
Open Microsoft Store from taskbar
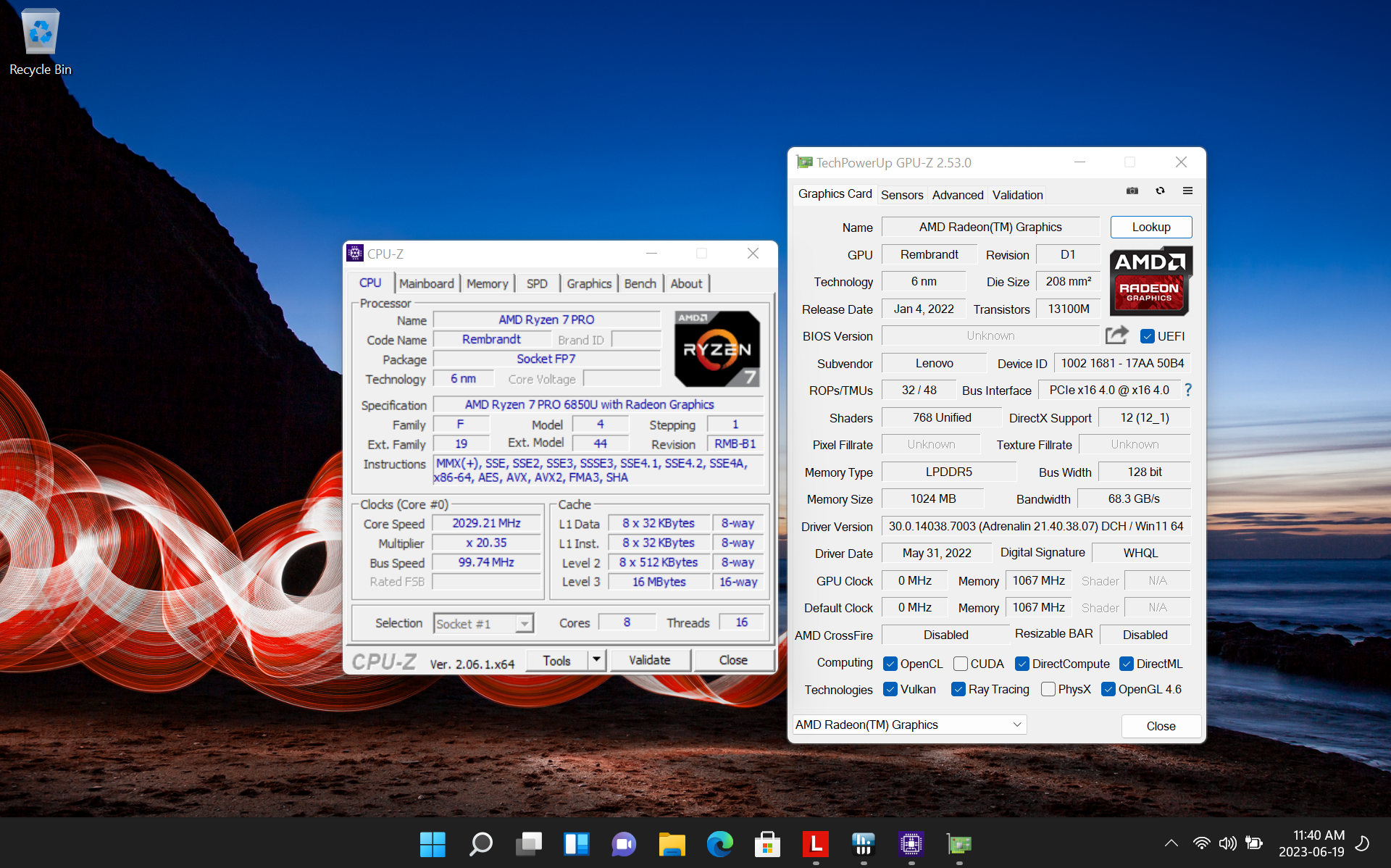(x=767, y=843)
